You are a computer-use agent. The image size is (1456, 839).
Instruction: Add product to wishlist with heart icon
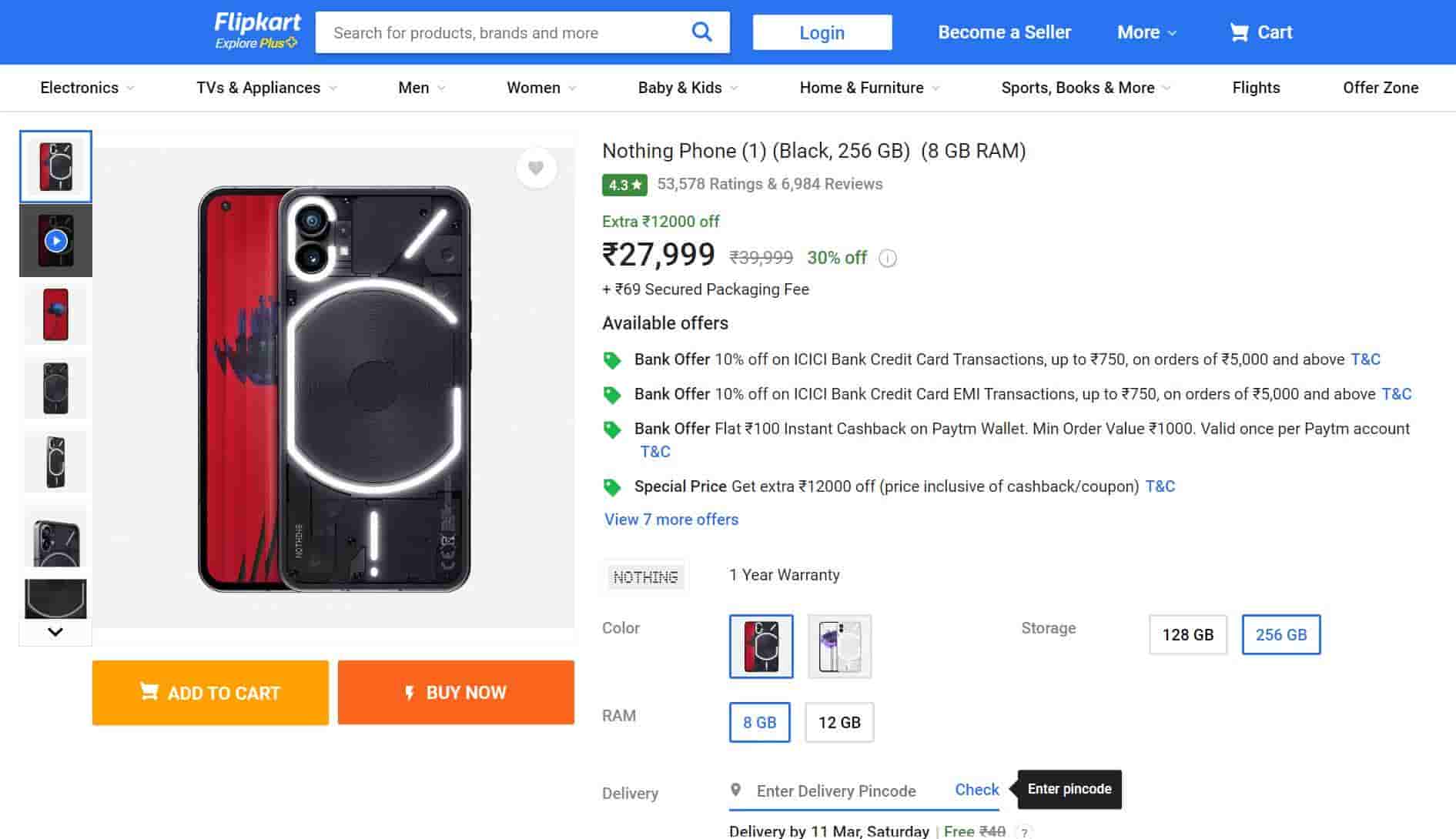[x=536, y=168]
